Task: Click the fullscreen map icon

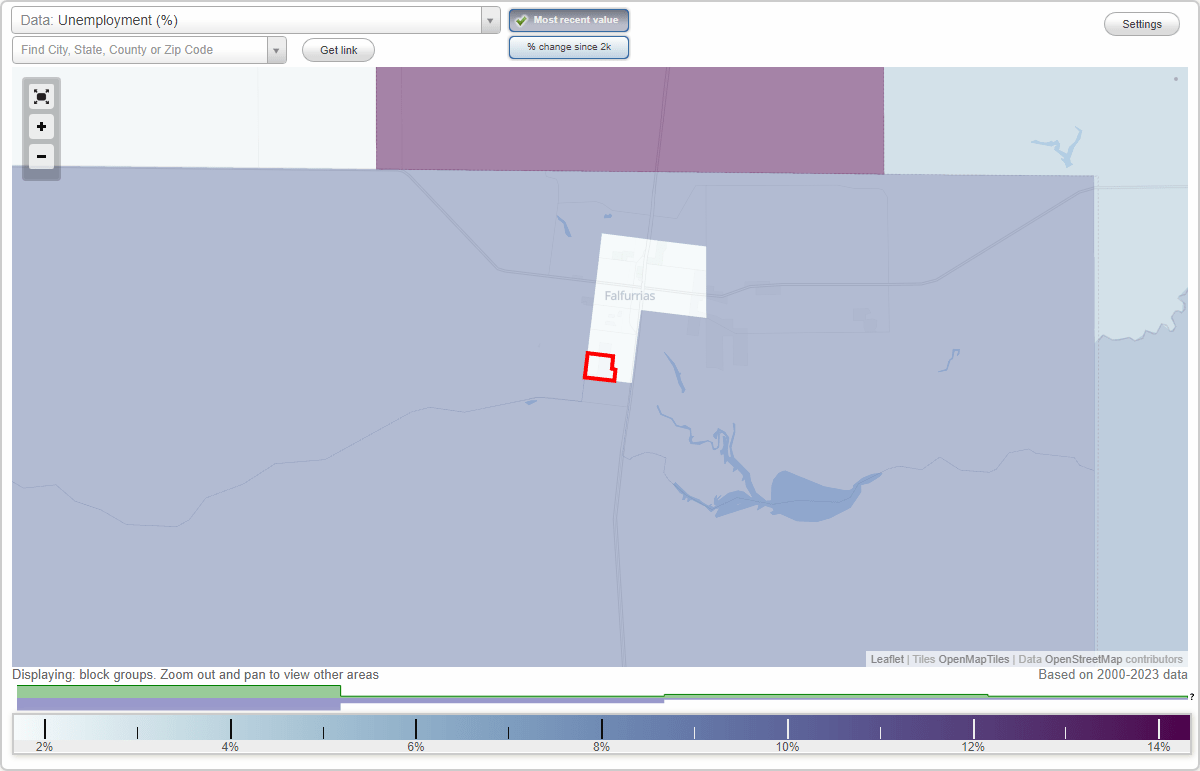Action: tap(41, 96)
